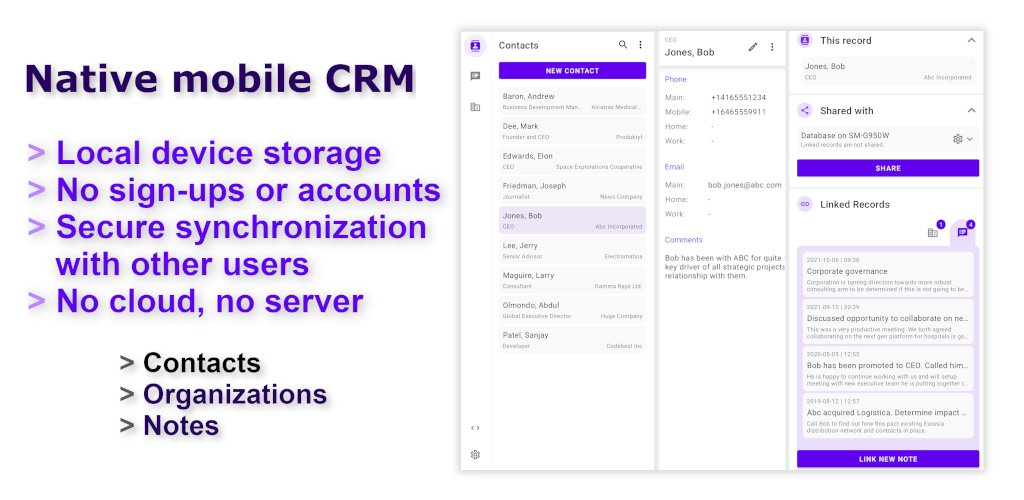Screen dimensions: 1024x500
Task: Click the Phone section heading
Action: pos(675,80)
